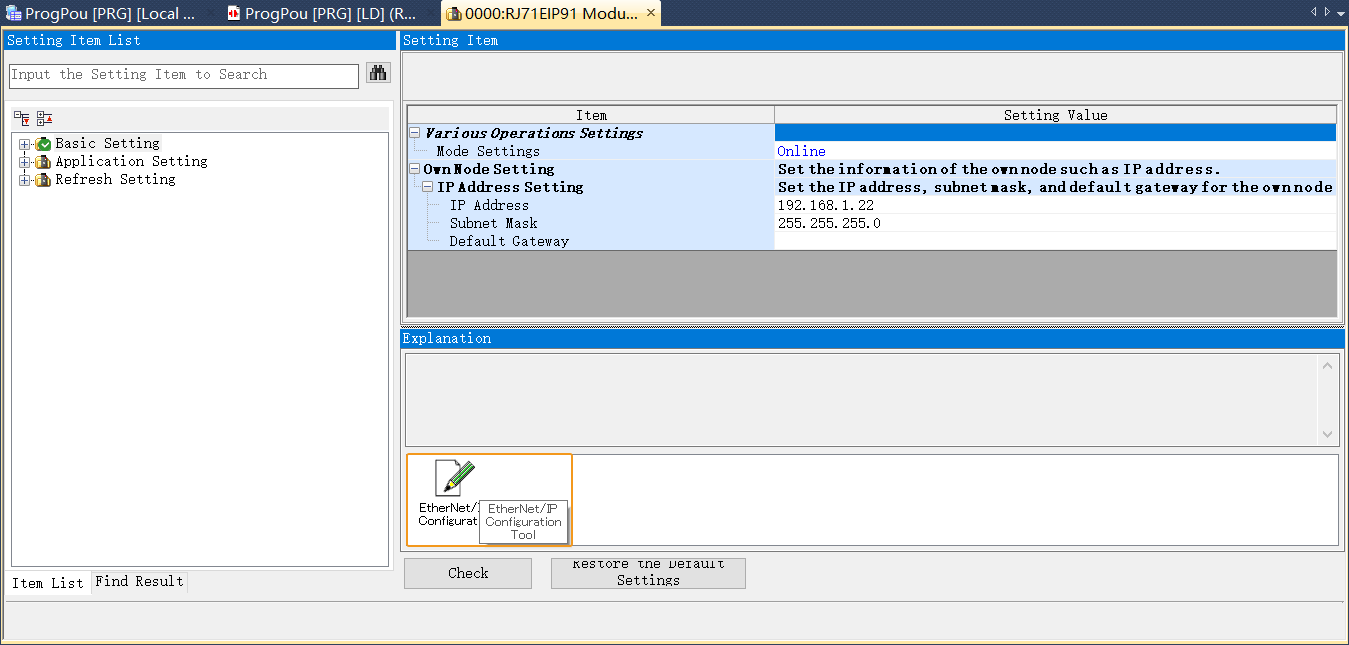
Task: Click the right tab-scroll arrow
Action: [1326, 11]
